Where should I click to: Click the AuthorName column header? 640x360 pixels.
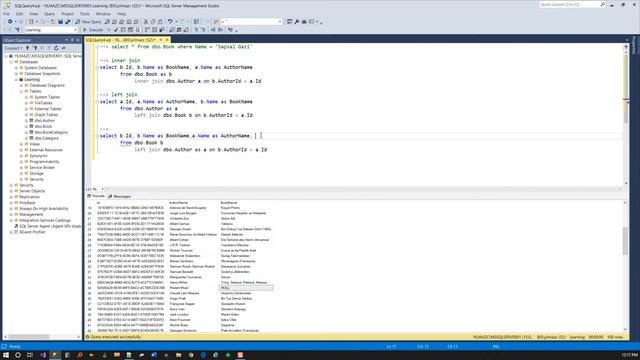pyautogui.click(x=178, y=203)
